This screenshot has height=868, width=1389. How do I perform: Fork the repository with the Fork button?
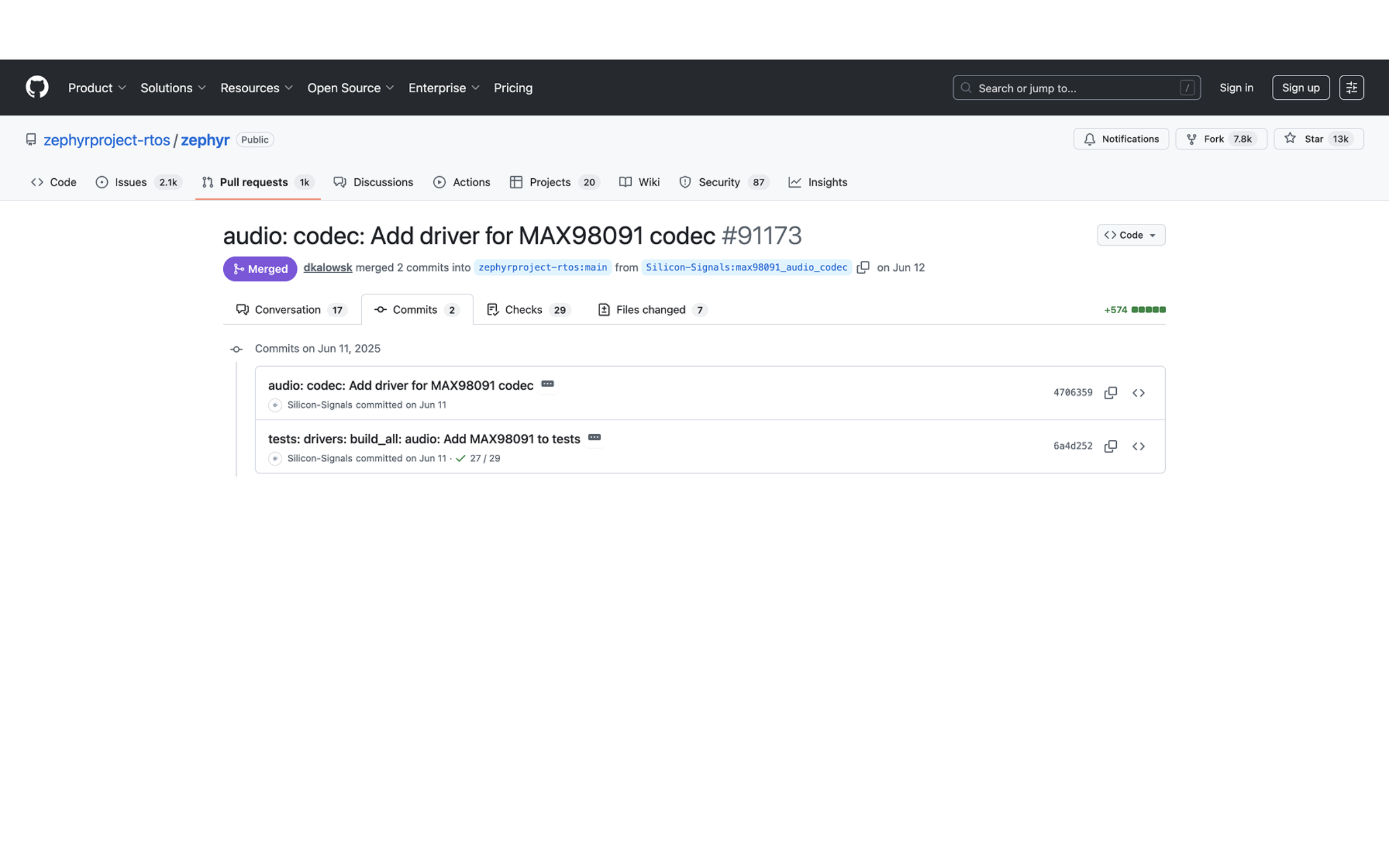coord(1221,139)
